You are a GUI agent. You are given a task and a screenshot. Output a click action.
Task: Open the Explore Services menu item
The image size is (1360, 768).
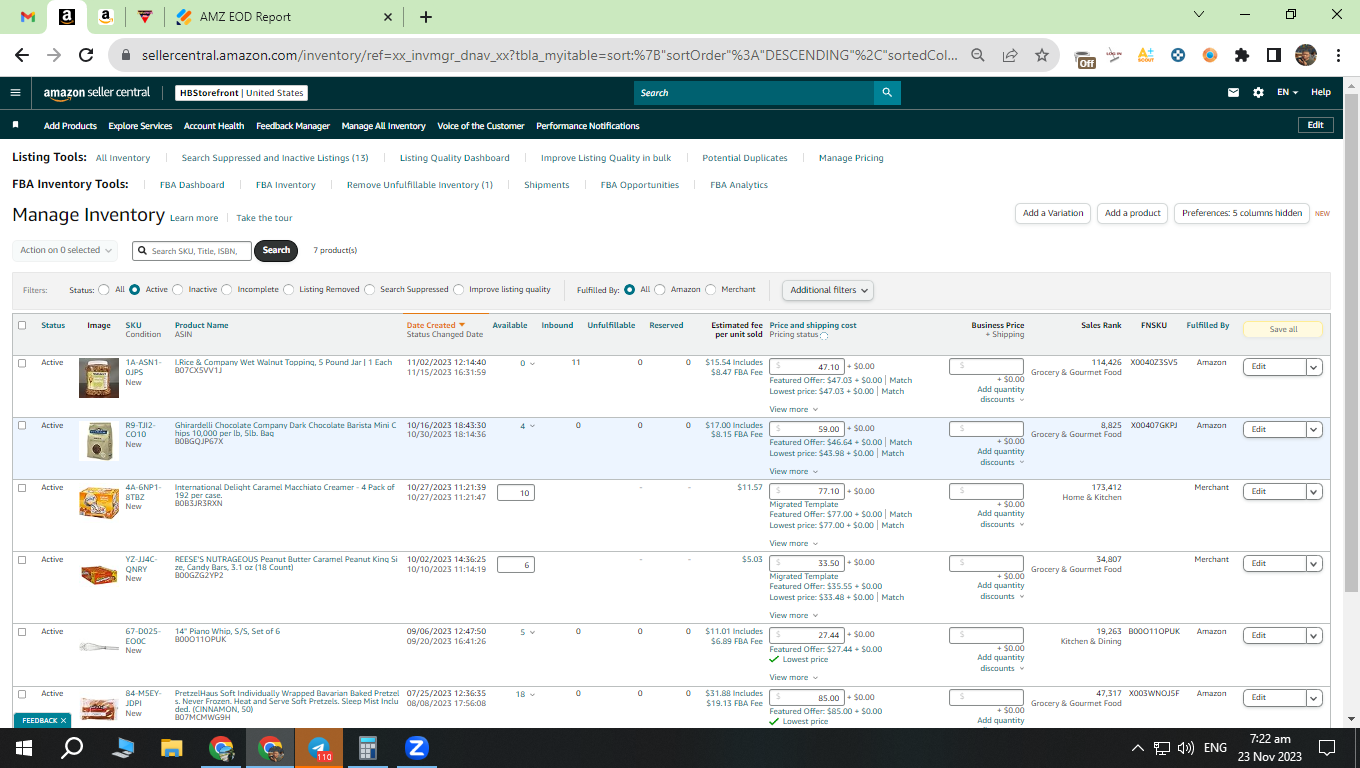pyautogui.click(x=140, y=126)
